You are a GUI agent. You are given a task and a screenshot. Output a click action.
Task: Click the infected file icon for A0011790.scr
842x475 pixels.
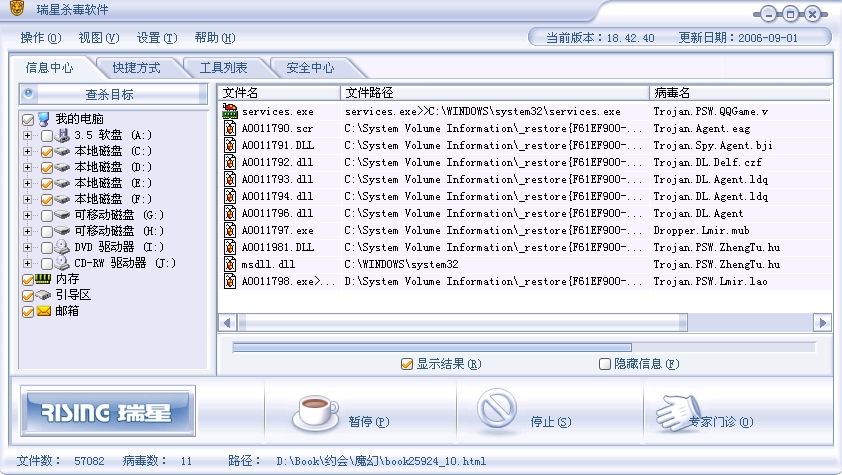click(x=230, y=128)
